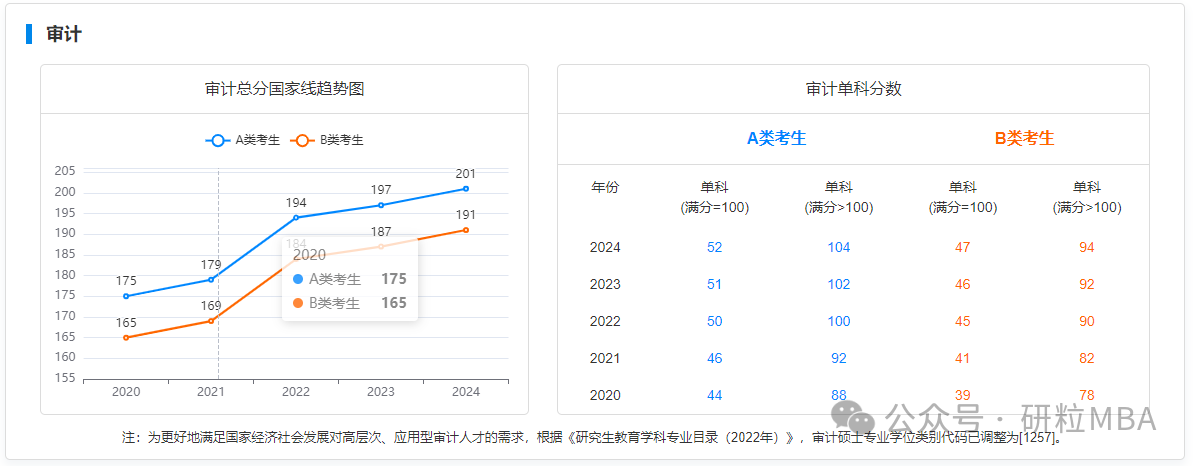Screen dimensions: 1193x466
Task: Click the value 82 in the 2021 row
Action: click(x=1086, y=359)
